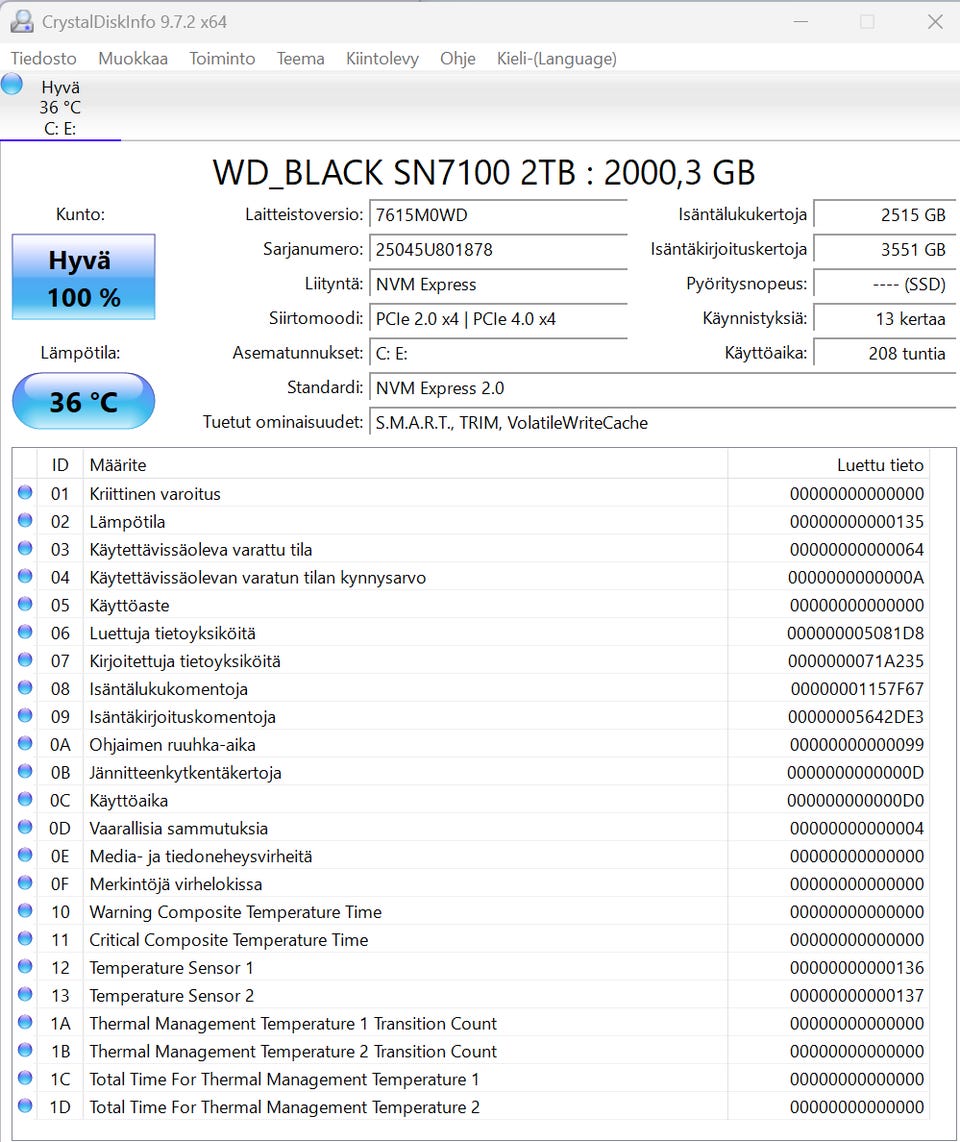
Task: Select the Hyvä 36 °C C: E: drive tab
Action: pos(60,107)
